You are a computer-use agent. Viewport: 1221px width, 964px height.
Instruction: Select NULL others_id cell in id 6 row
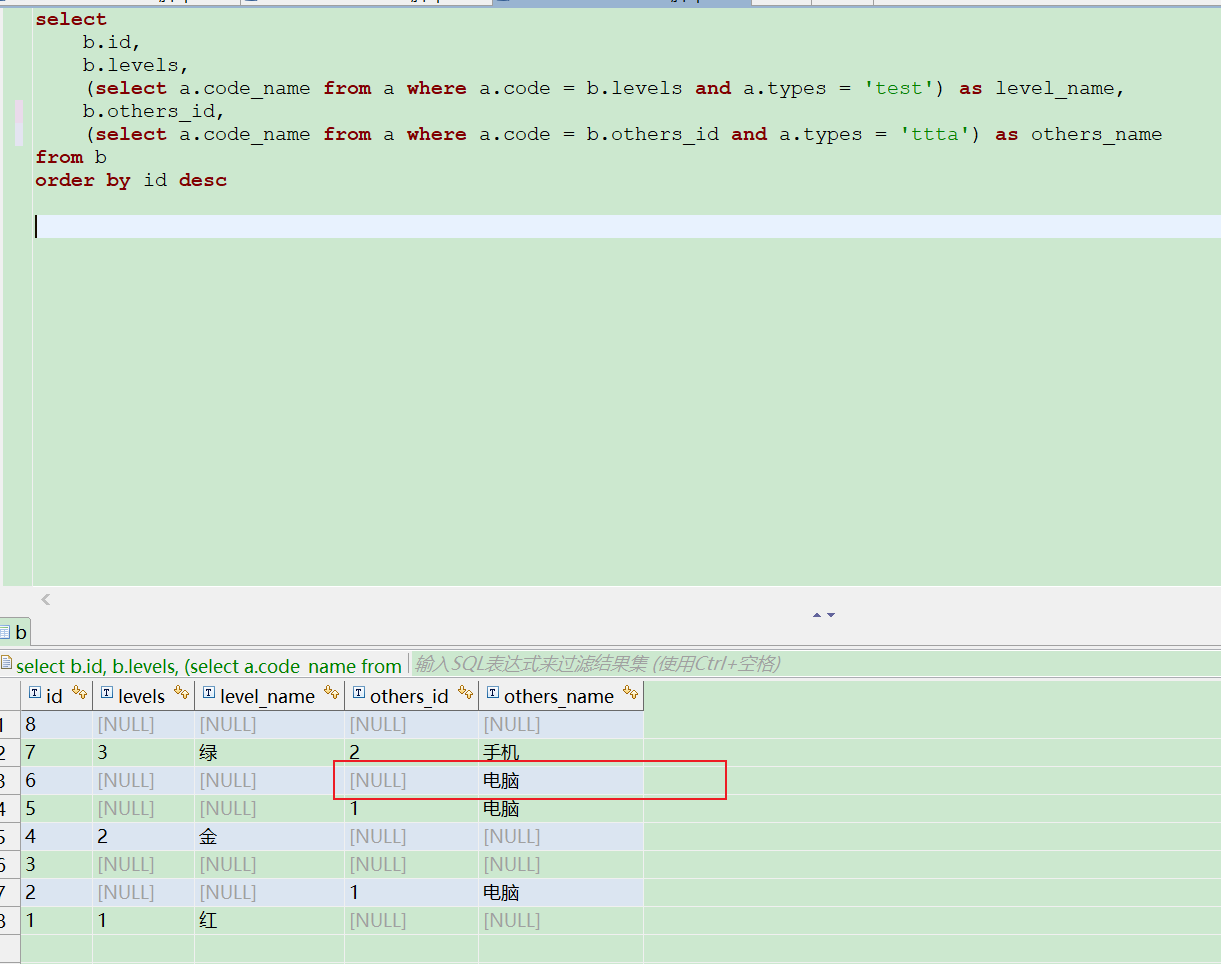pyautogui.click(x=411, y=780)
